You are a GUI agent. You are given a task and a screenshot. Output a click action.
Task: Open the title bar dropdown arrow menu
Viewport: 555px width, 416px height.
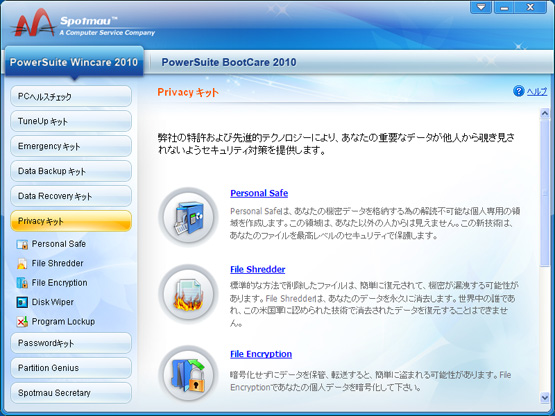(x=481, y=7)
